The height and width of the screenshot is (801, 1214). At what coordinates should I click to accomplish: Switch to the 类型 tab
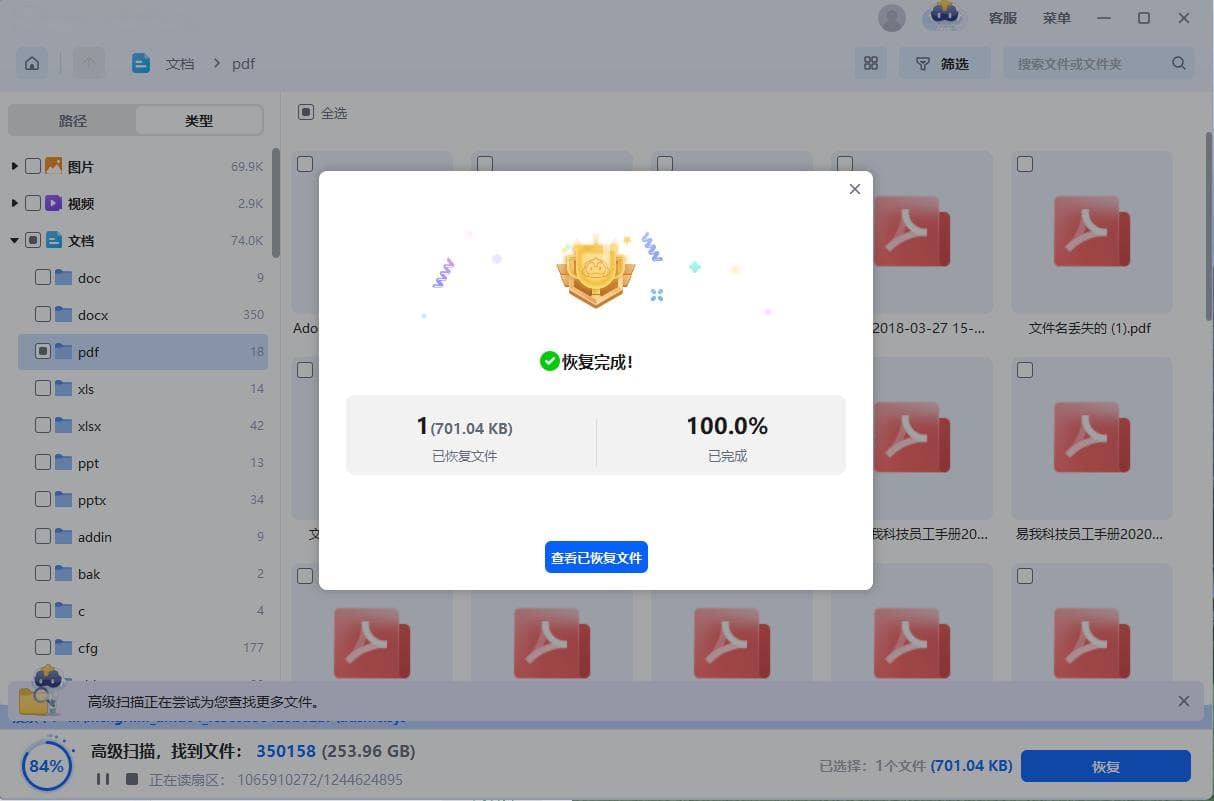pos(199,120)
